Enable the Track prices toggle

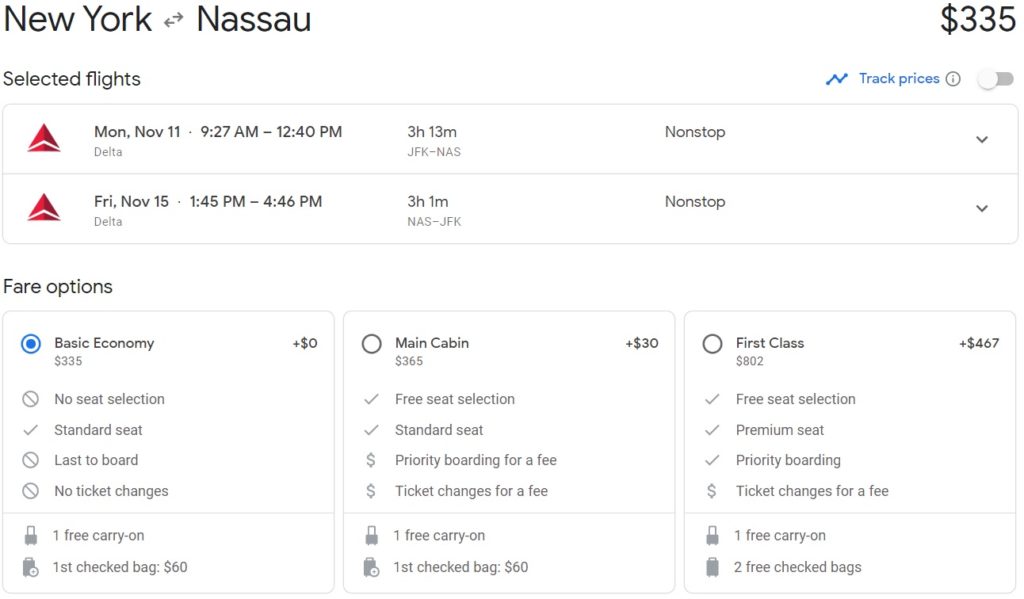(995, 79)
